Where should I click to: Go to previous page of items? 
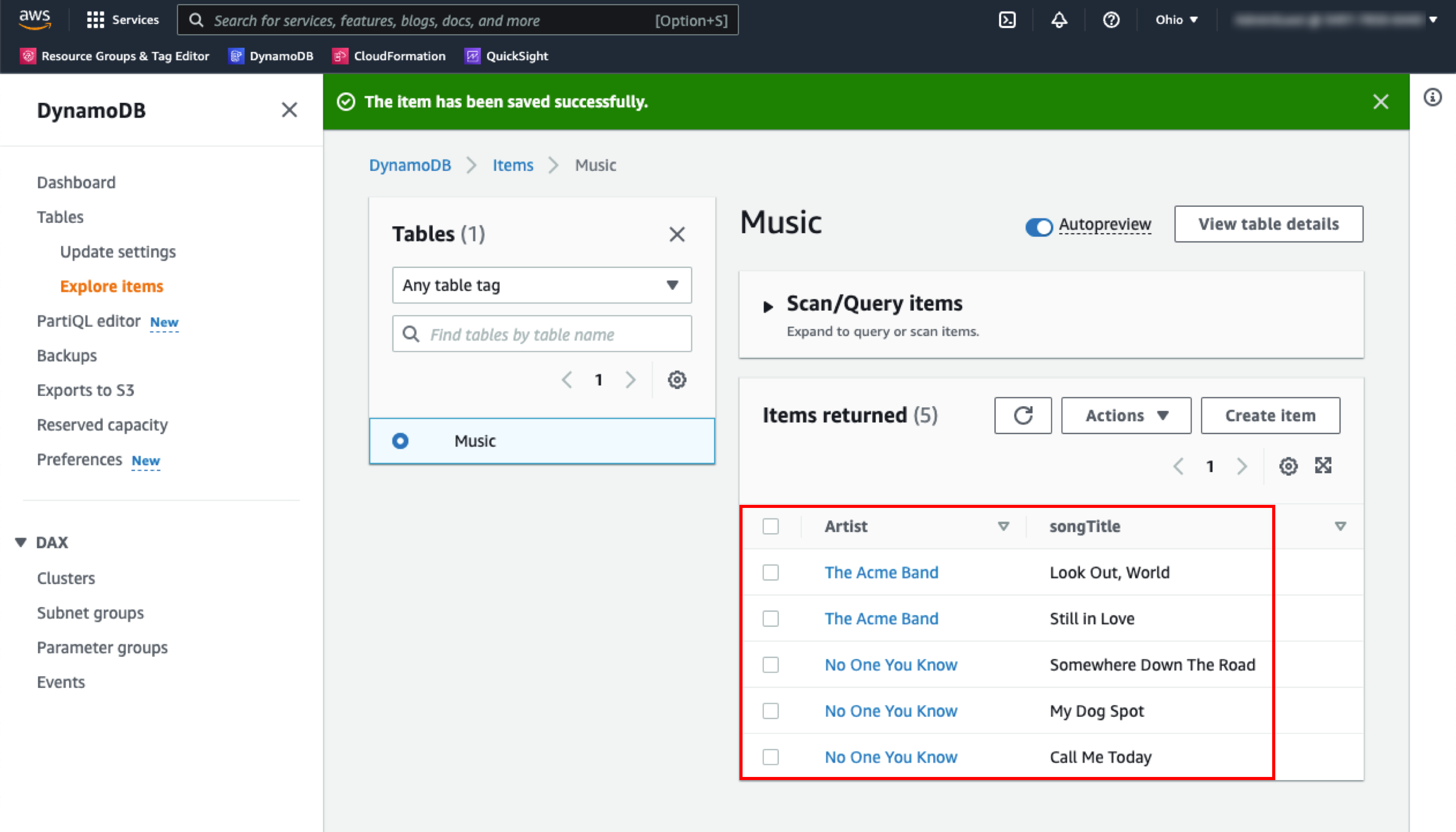(x=1178, y=466)
